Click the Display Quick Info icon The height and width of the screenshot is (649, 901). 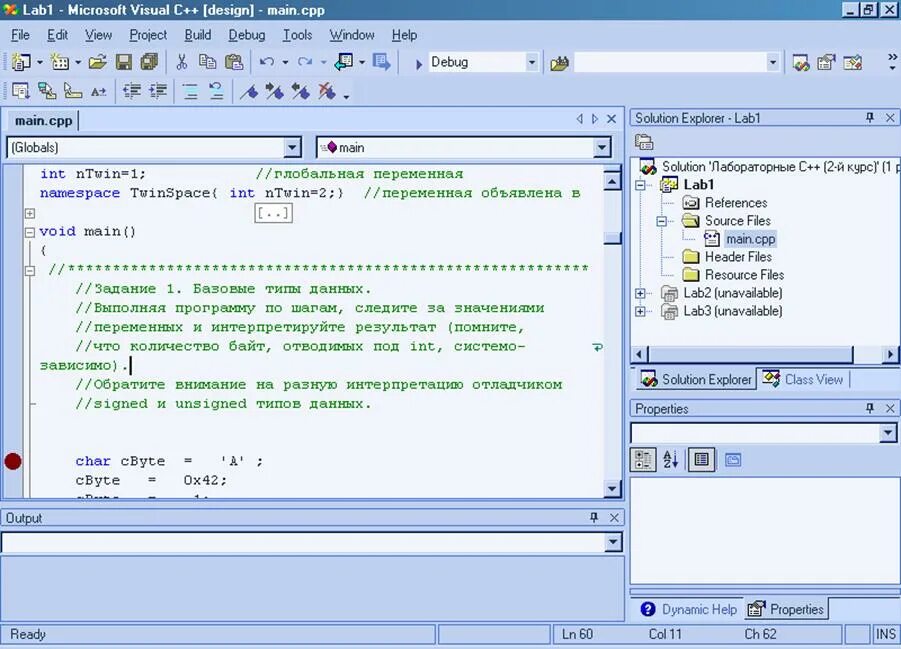click(72, 91)
